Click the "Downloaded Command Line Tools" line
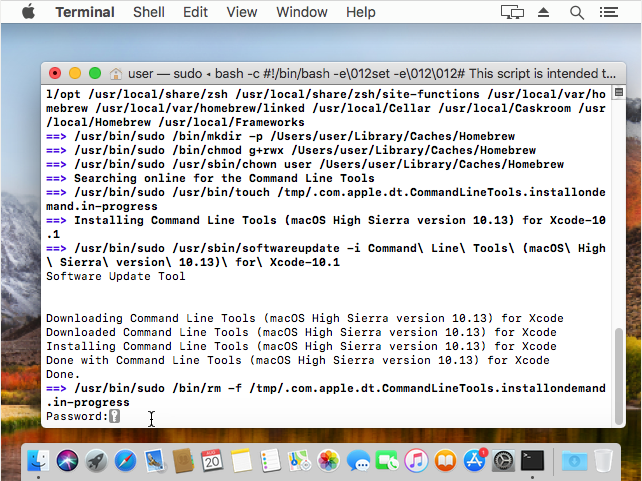The image size is (642, 481). point(301,332)
